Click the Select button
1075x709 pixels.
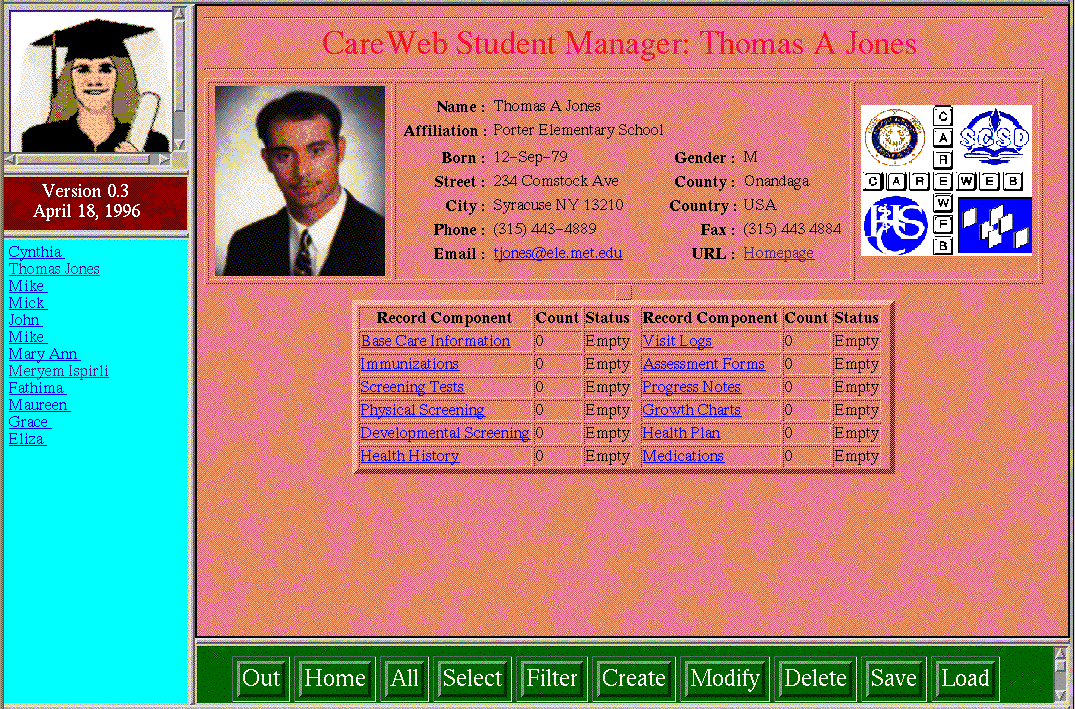point(472,677)
